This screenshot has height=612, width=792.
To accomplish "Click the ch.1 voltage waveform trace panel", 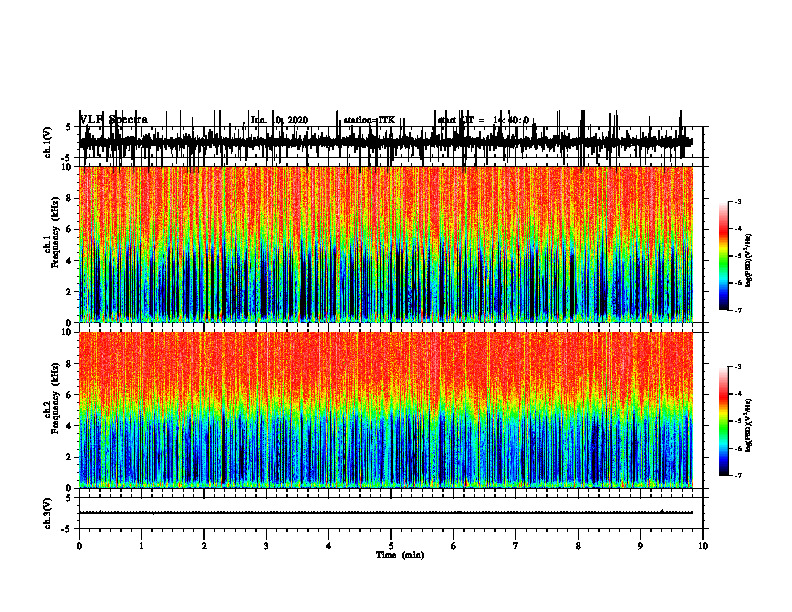I will [x=391, y=142].
